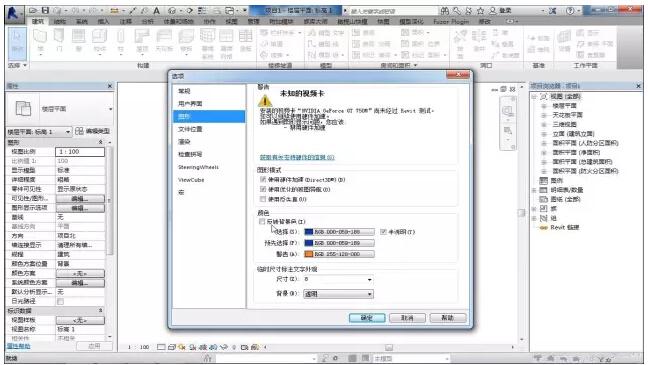The width and height of the screenshot is (648, 365).
Task: Click the yellow warning triangle icon in dialog
Action: (x=265, y=100)
